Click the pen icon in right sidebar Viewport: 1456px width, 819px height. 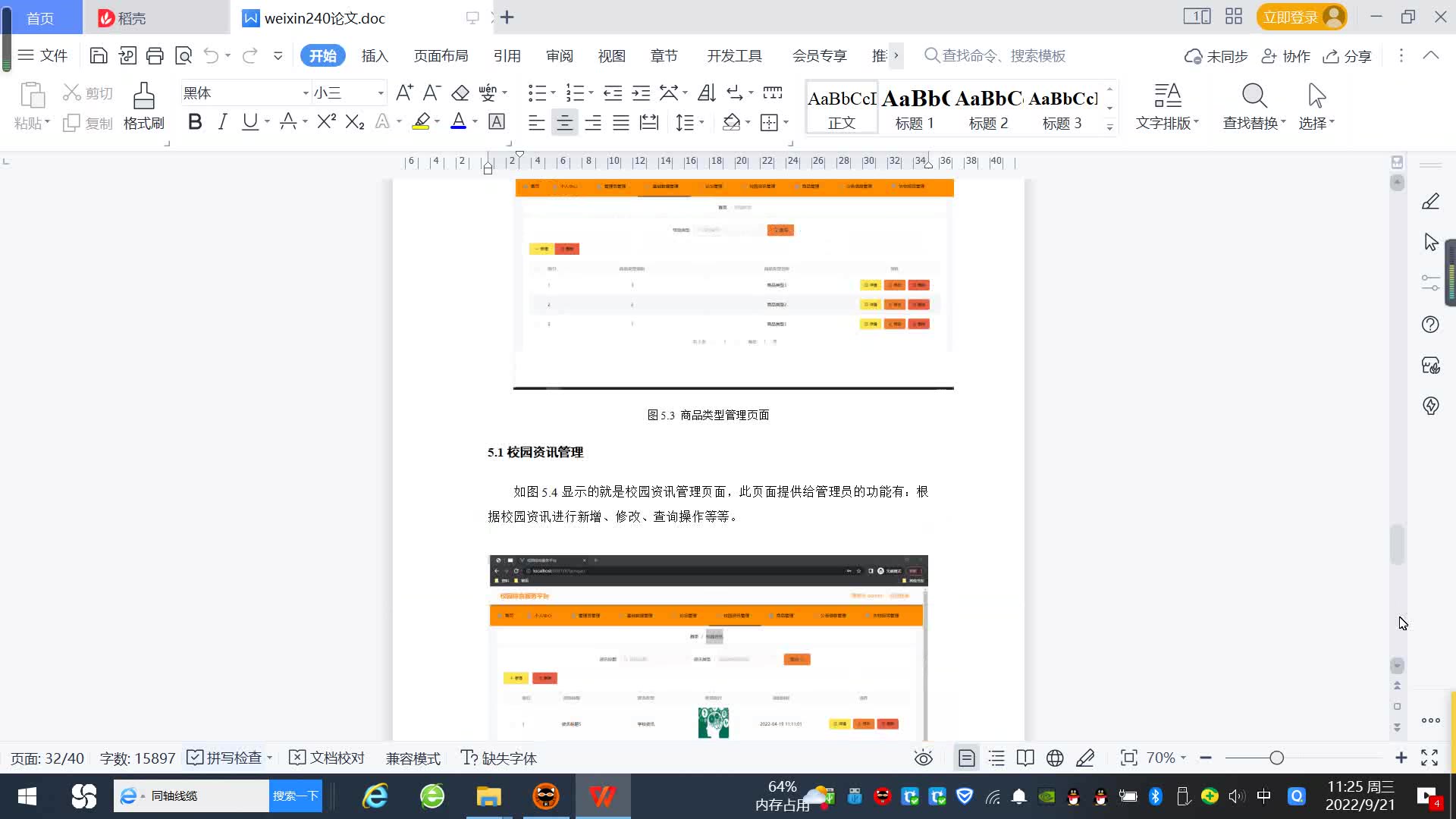pyautogui.click(x=1430, y=202)
